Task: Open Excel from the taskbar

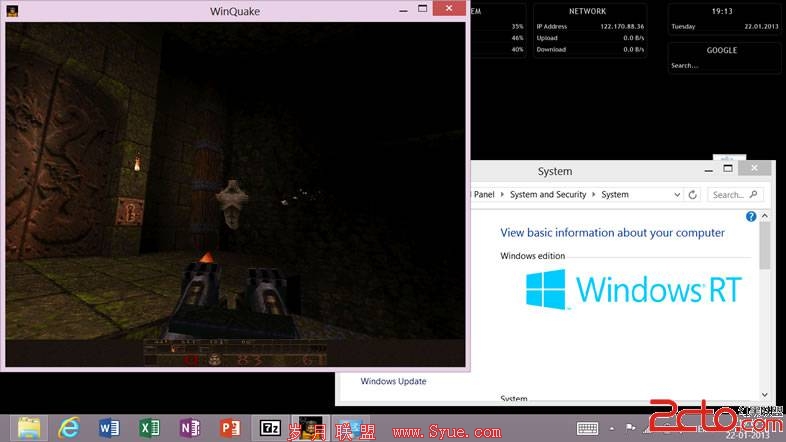Action: tap(149, 428)
